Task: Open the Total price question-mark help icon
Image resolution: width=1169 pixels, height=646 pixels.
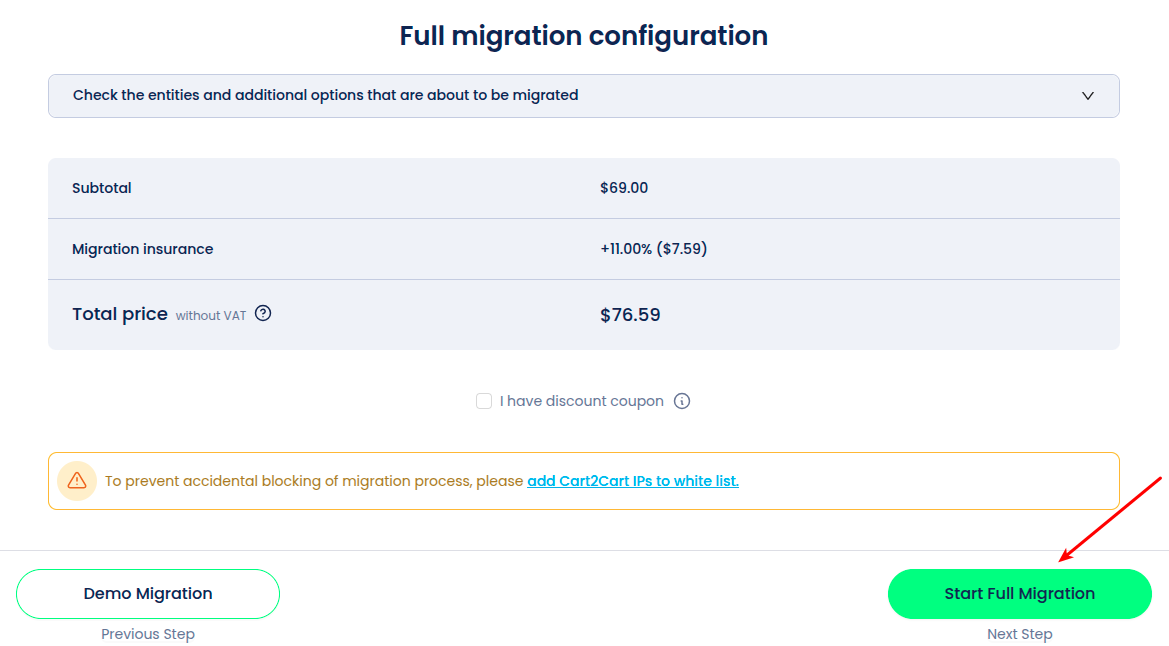Action: pos(263,314)
